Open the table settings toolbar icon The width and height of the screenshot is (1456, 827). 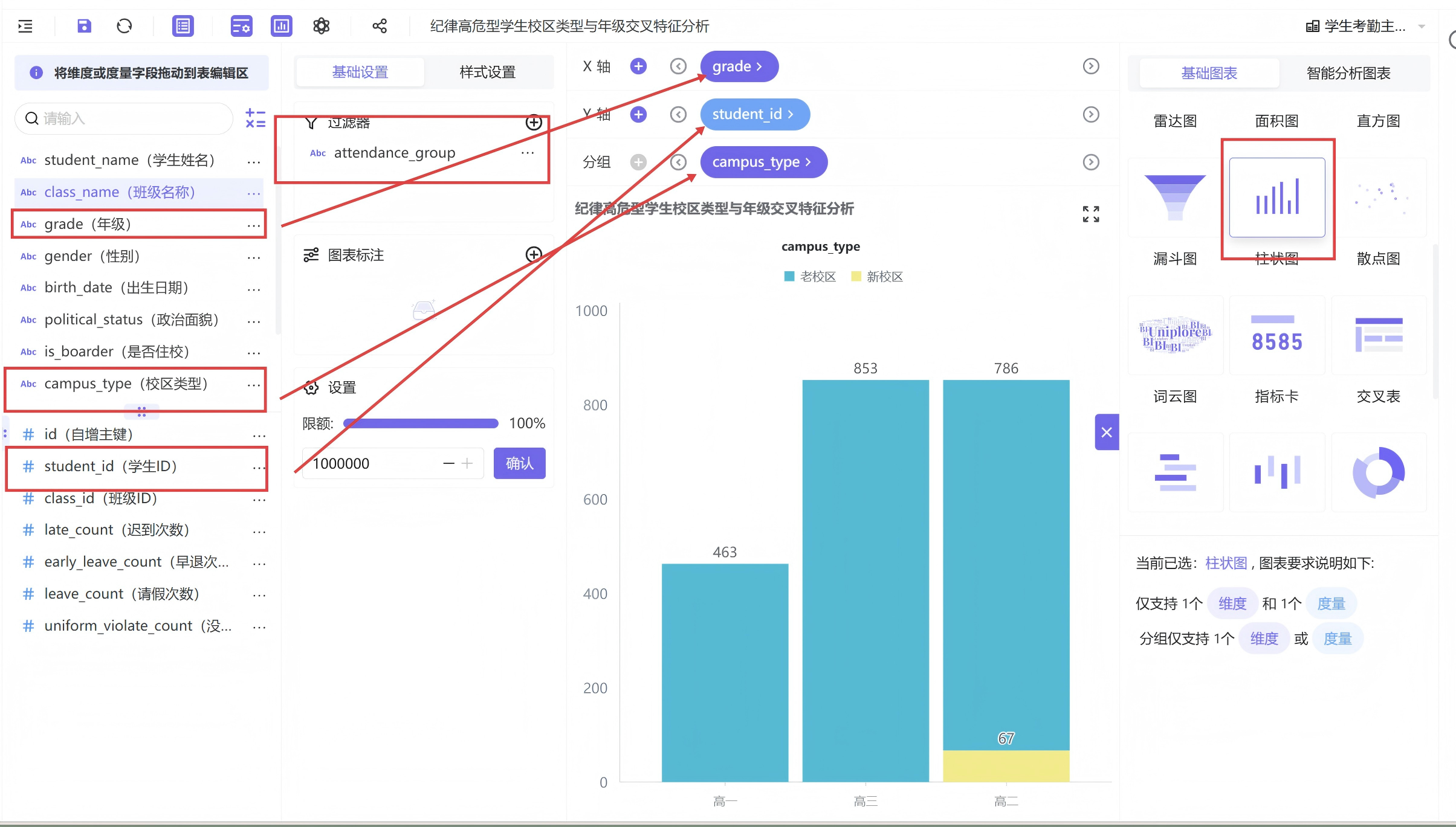coord(241,26)
